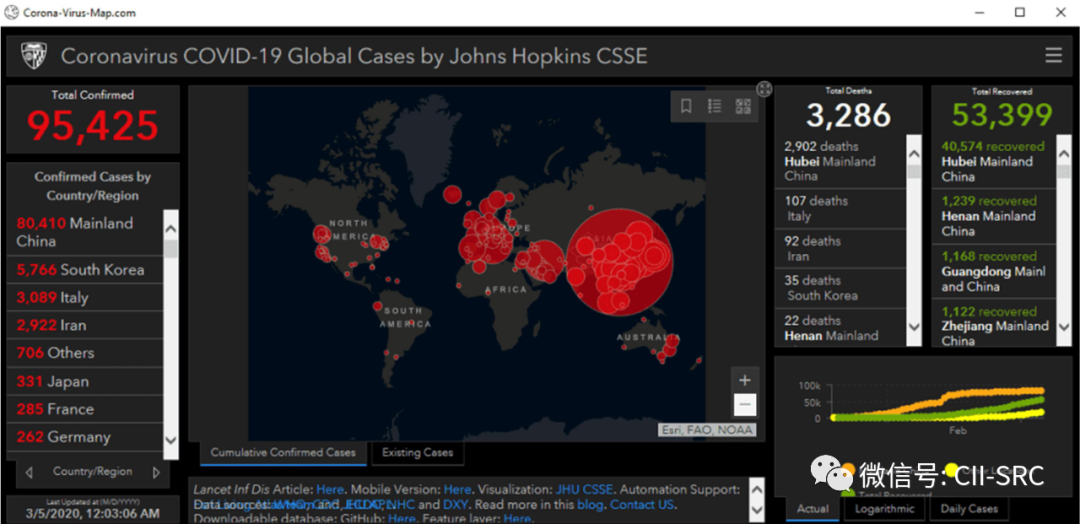Switch to Cumulative Confirmed Cases tab
This screenshot has width=1080, height=524.
coord(283,452)
